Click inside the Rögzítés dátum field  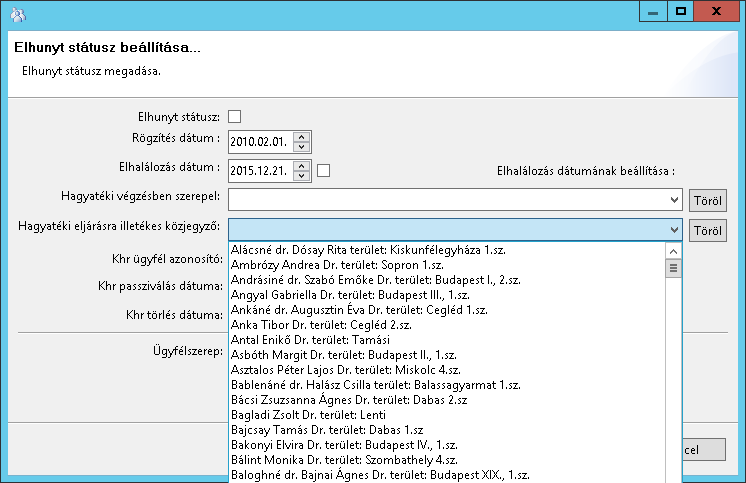(x=260, y=142)
